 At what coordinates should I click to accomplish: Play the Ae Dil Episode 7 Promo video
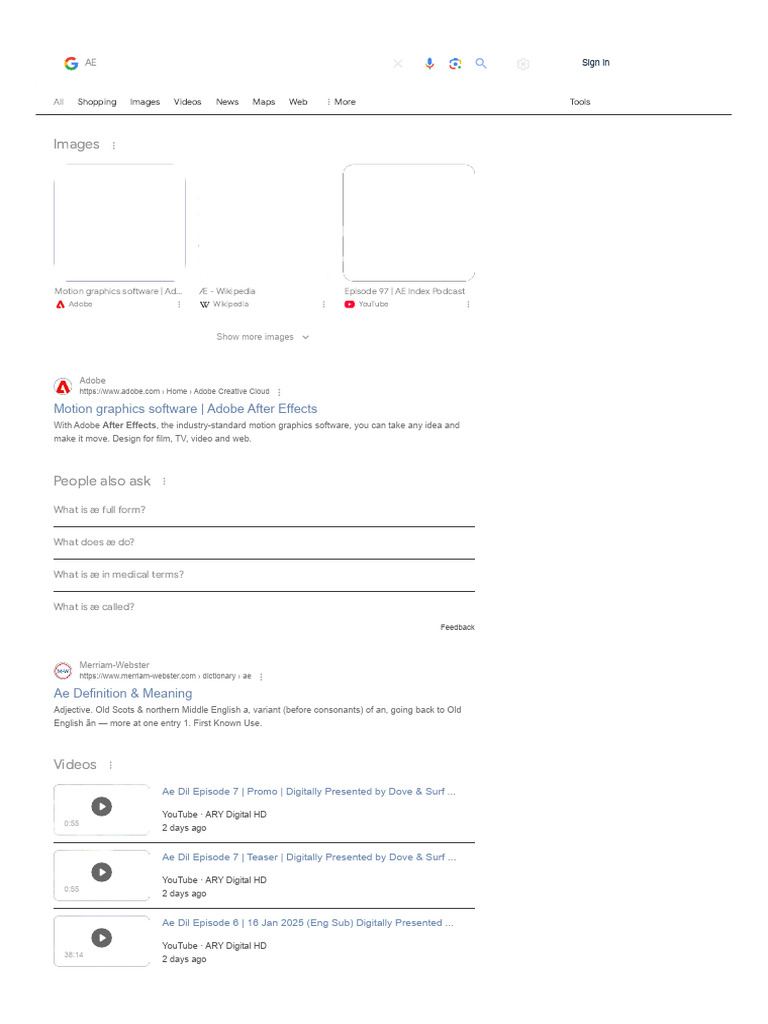coord(101,807)
